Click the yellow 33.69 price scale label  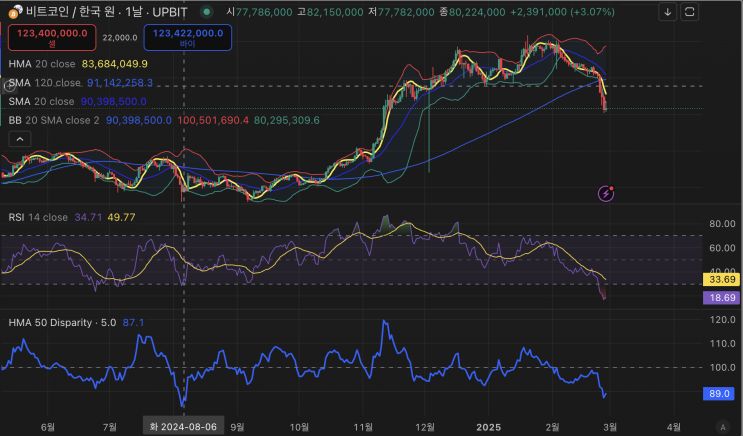pos(721,279)
